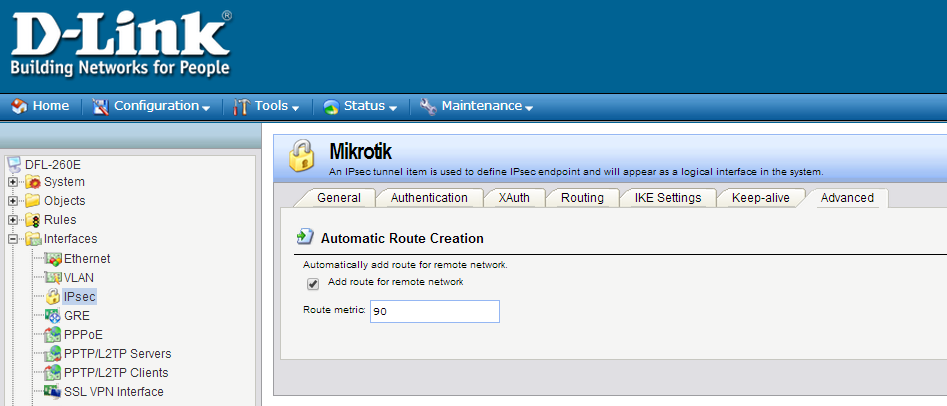Click the Maintenance wrench icon

[x=428, y=106]
